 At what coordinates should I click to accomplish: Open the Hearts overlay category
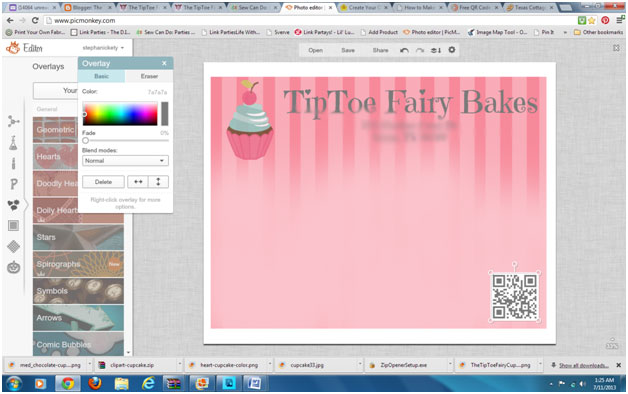click(55, 157)
